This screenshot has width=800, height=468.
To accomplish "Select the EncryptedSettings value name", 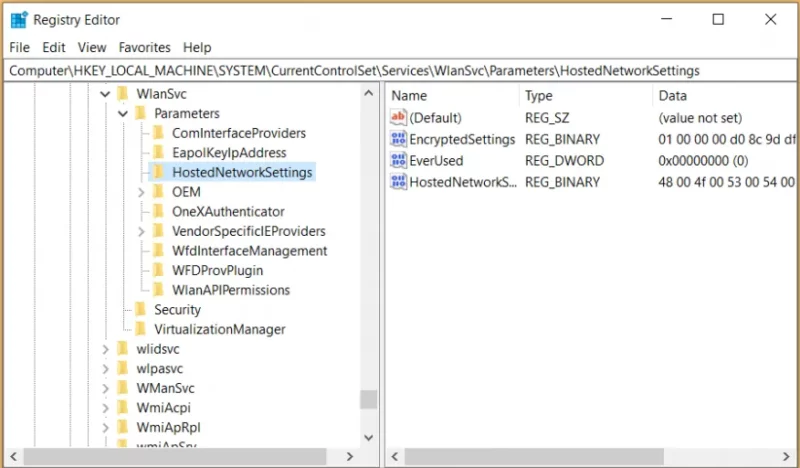I will click(x=462, y=139).
